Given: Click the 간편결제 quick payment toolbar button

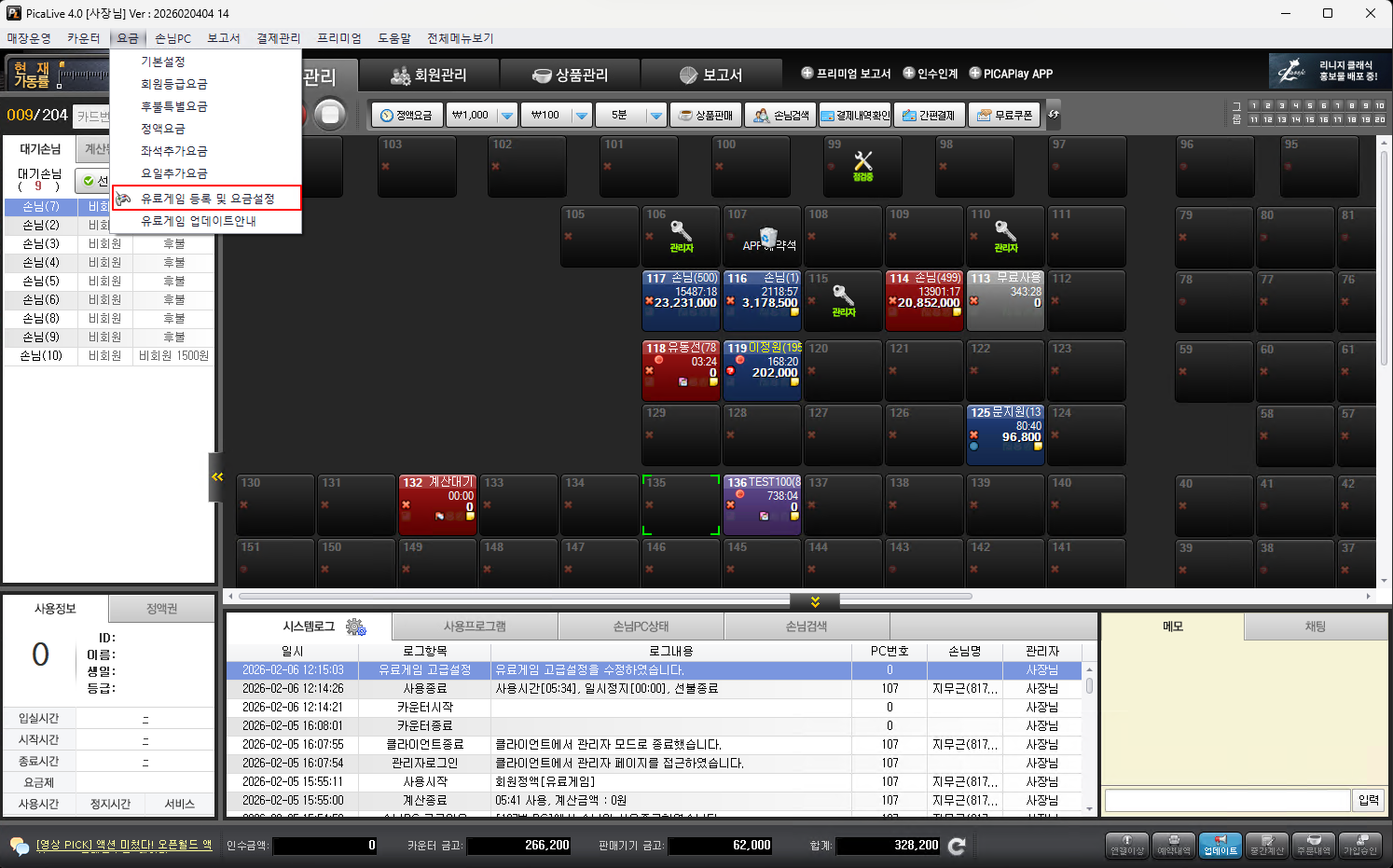Looking at the screenshot, I should [929, 115].
